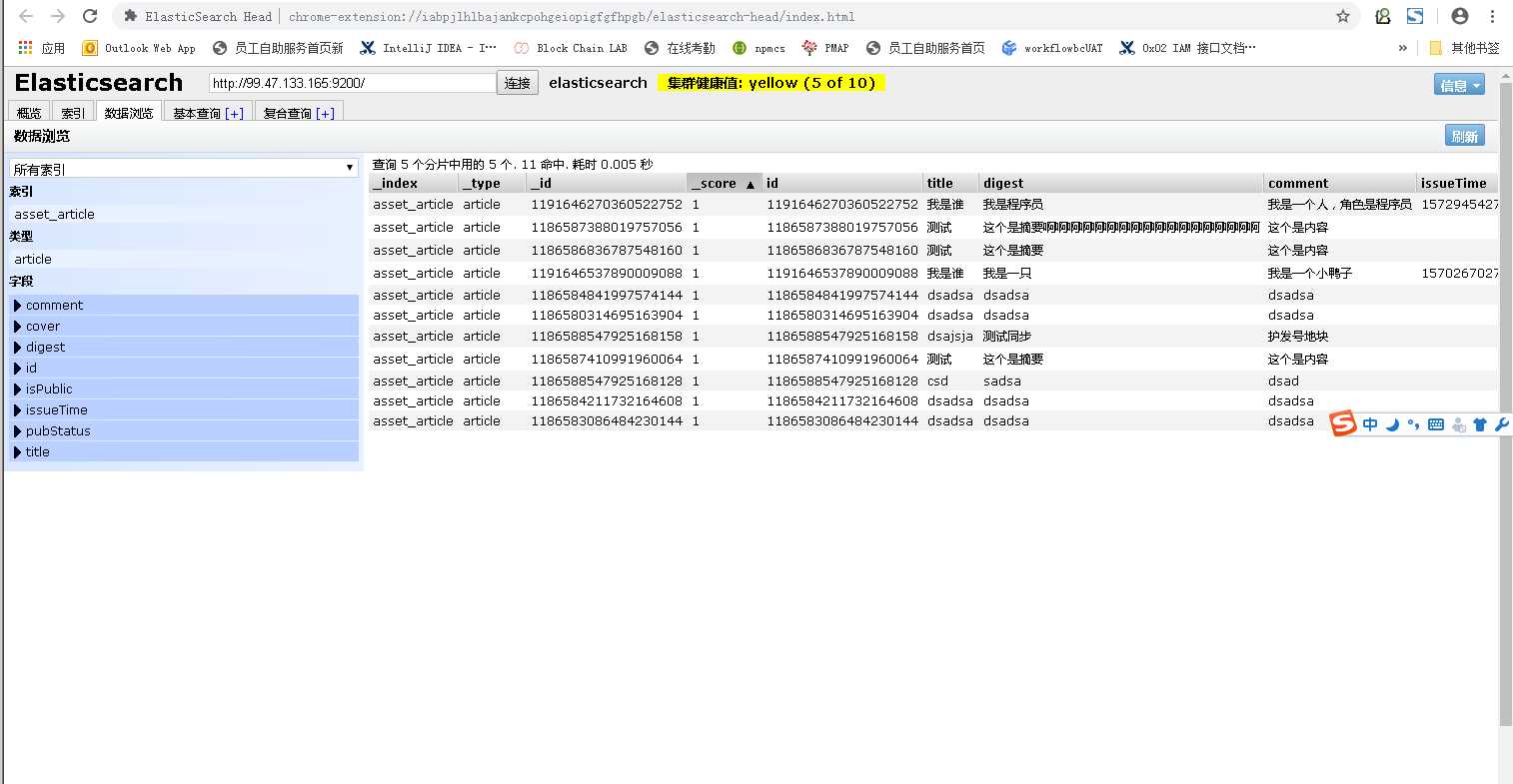Open Block Chain LAB bookmark
The height and width of the screenshot is (784, 1513).
(571, 47)
